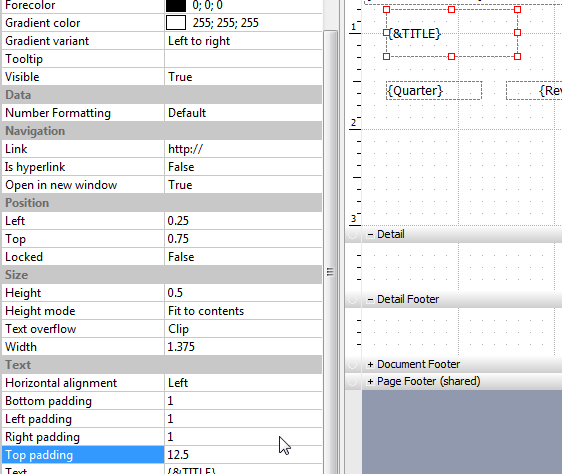Collapse the Detail section
The width and height of the screenshot is (562, 474).
click(x=370, y=234)
